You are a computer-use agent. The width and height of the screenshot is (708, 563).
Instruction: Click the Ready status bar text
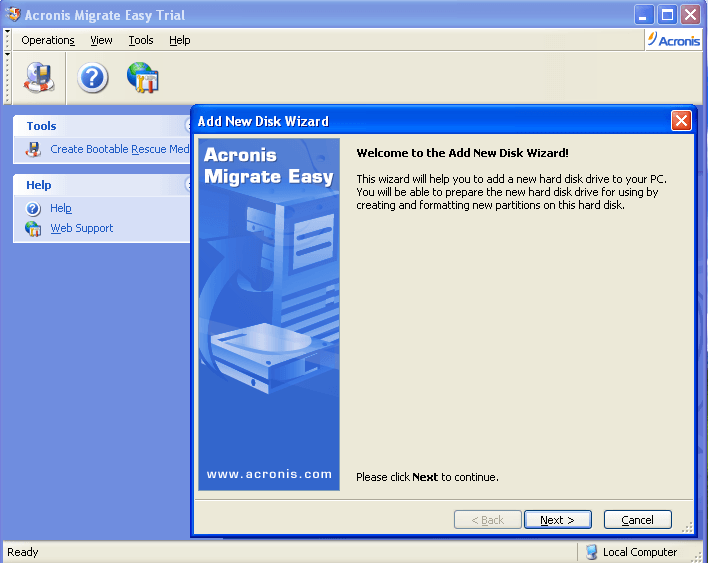coord(23,552)
